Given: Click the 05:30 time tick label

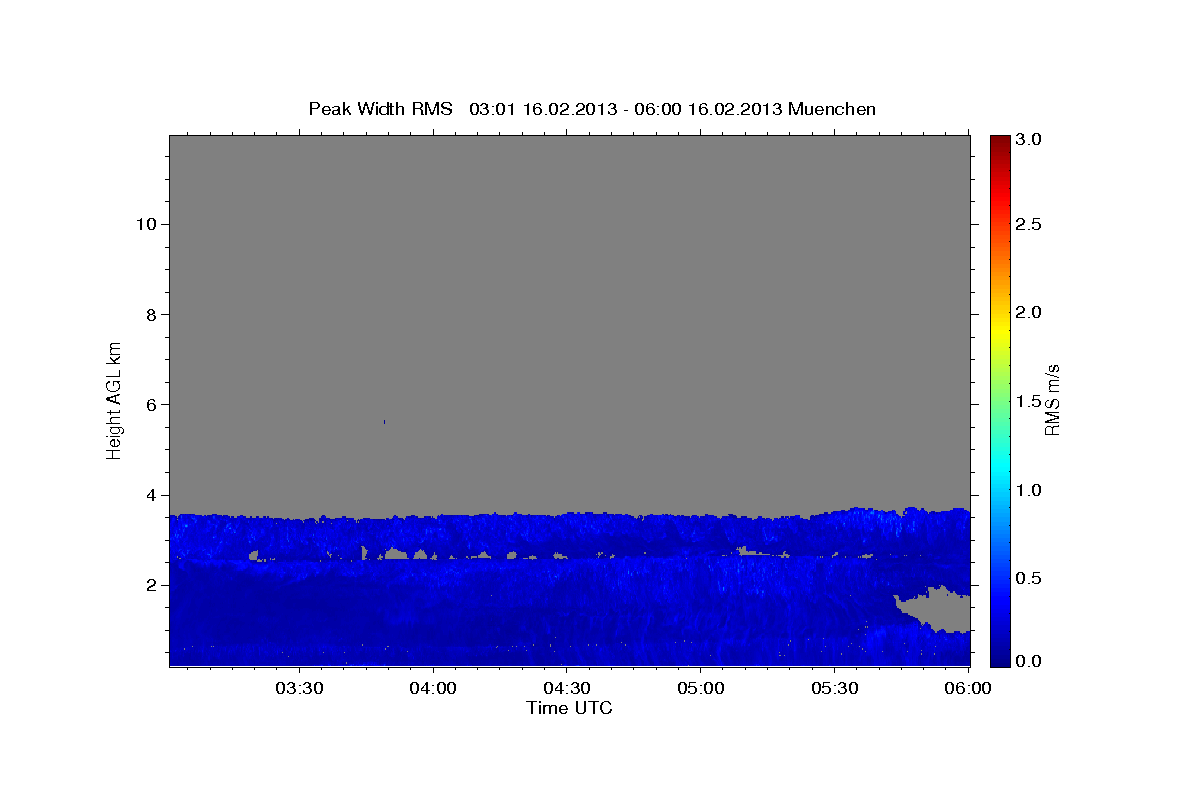Looking at the screenshot, I should [835, 688].
